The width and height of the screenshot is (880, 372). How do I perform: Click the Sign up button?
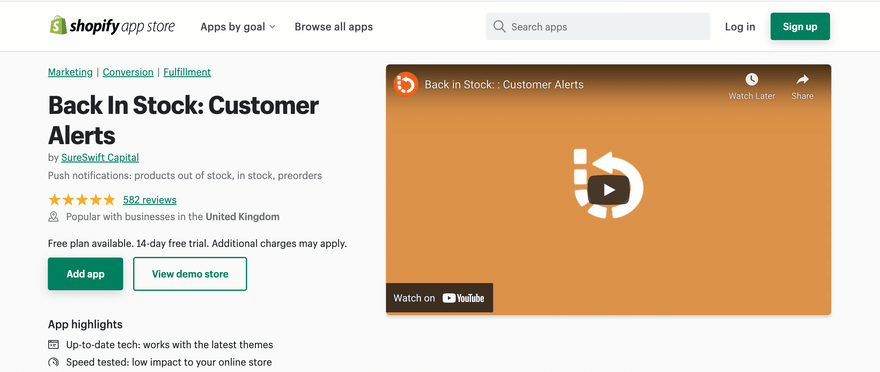click(800, 26)
